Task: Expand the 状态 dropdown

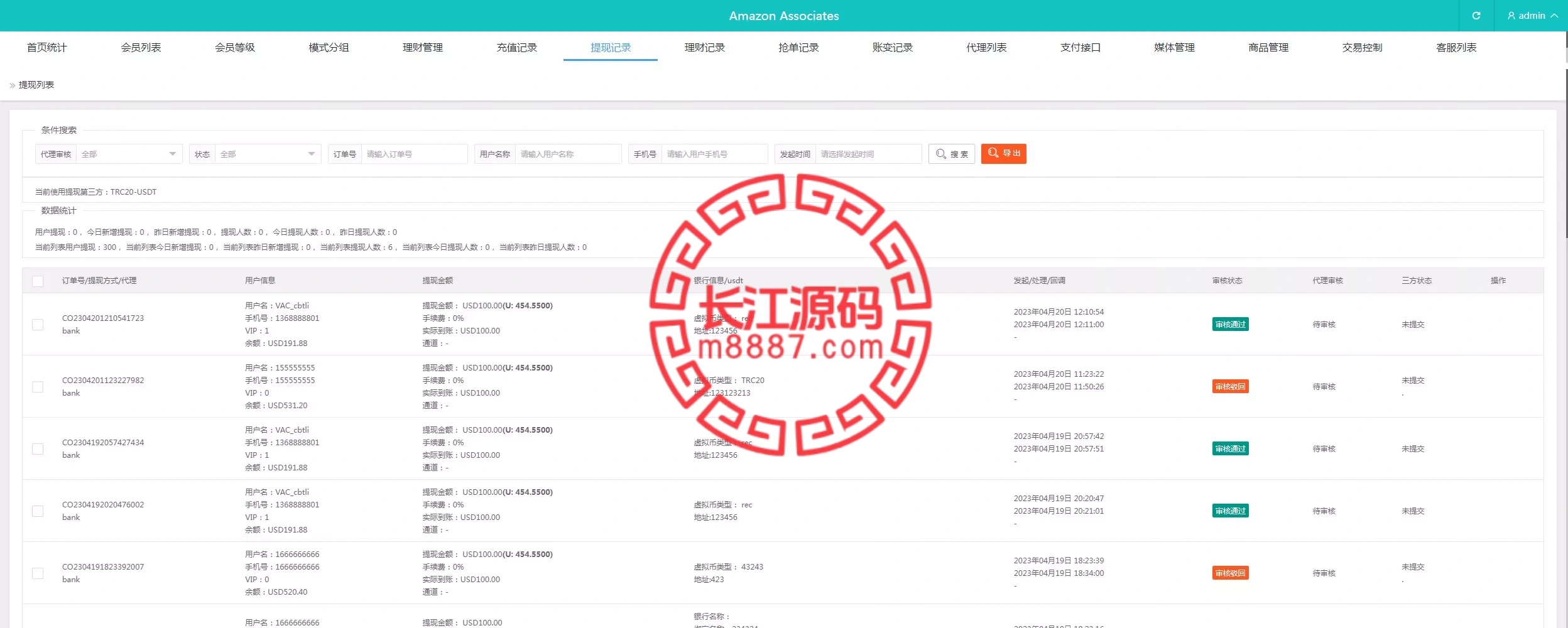Action: (x=268, y=154)
